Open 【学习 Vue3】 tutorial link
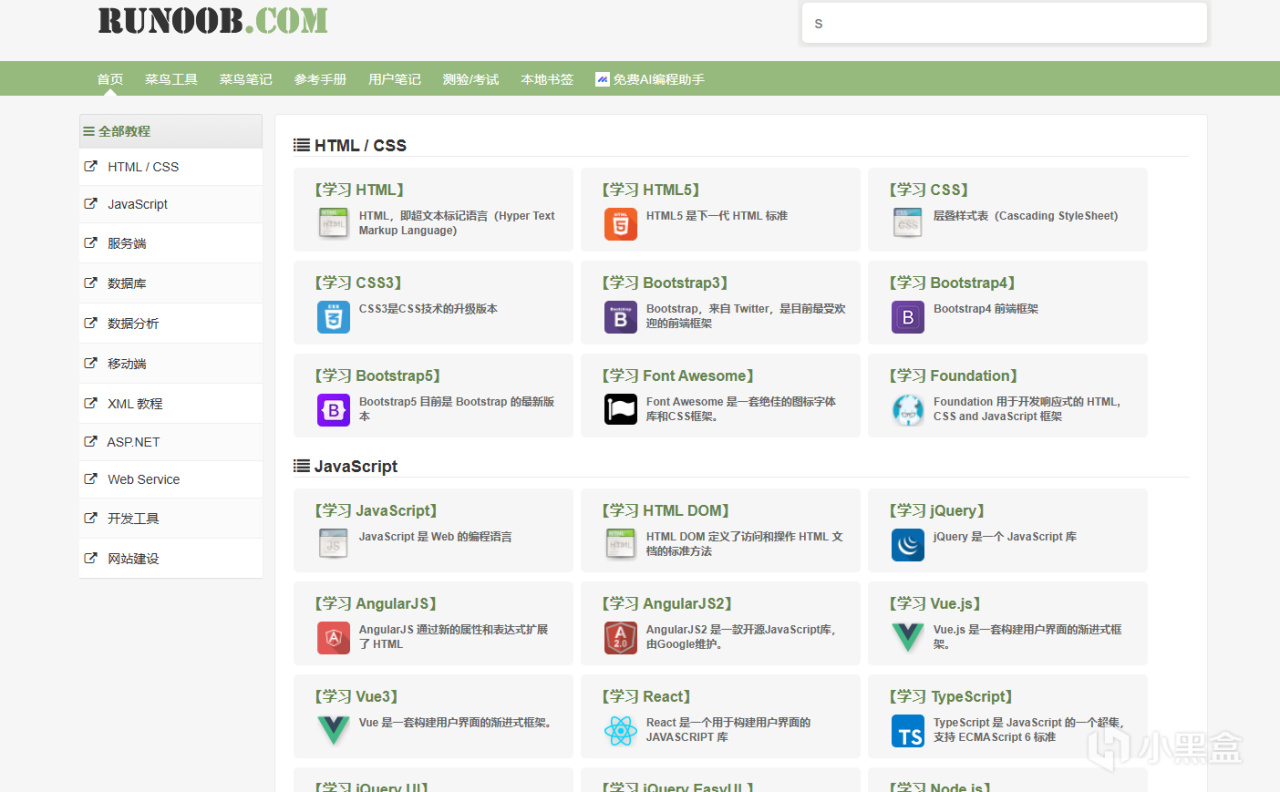1280x792 pixels. [x=356, y=697]
